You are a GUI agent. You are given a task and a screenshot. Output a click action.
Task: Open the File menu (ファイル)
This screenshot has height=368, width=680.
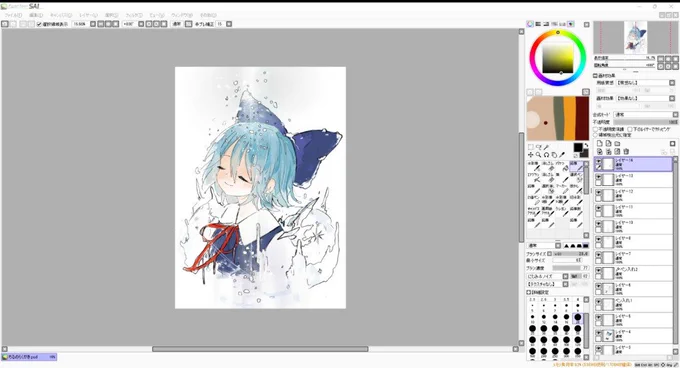coord(13,15)
